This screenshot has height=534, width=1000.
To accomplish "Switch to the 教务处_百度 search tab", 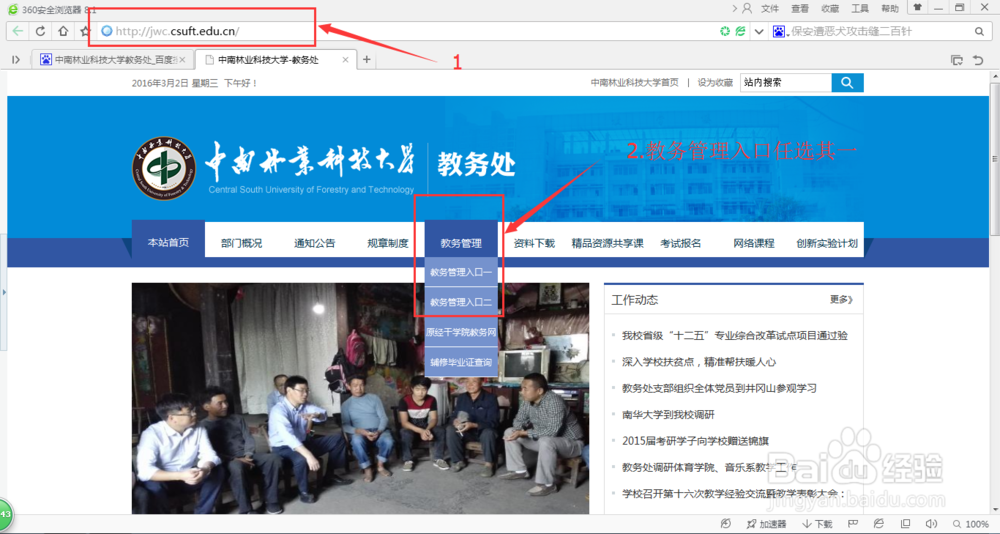I will 112,59.
